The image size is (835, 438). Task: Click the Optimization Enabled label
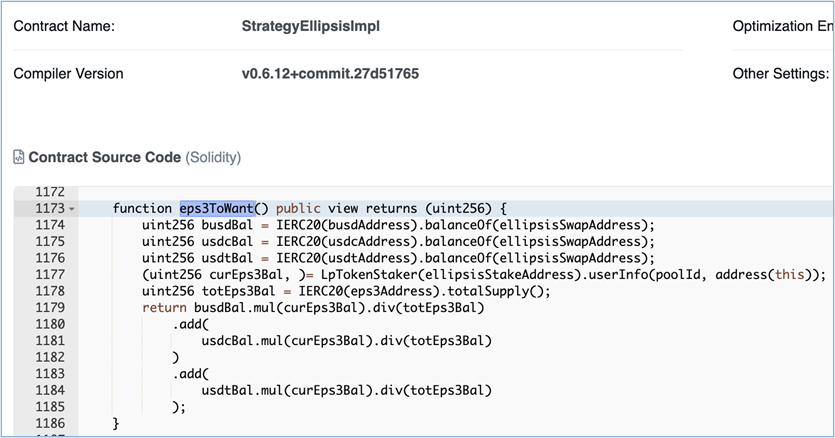click(x=782, y=25)
